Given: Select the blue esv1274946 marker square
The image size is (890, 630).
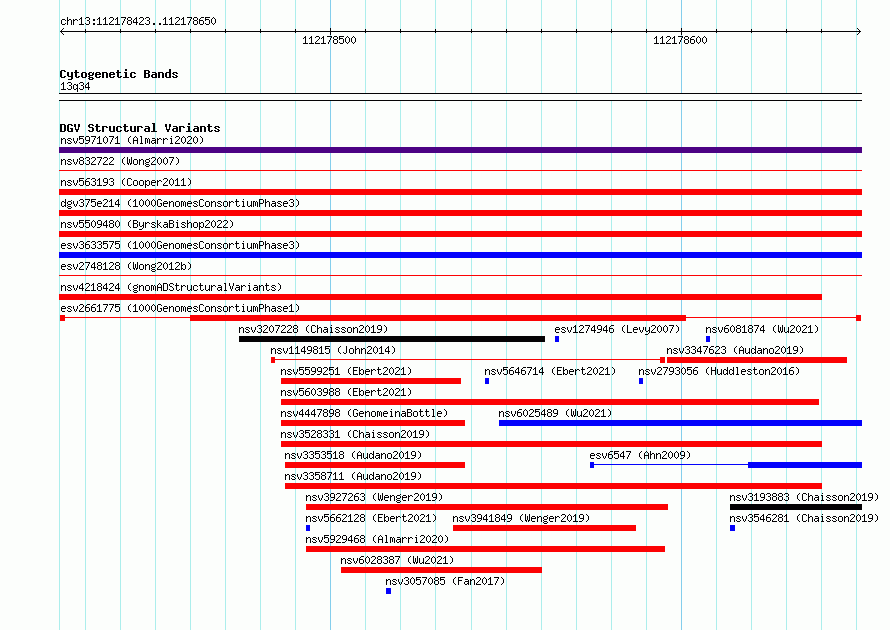Looking at the screenshot, I should (x=557, y=339).
